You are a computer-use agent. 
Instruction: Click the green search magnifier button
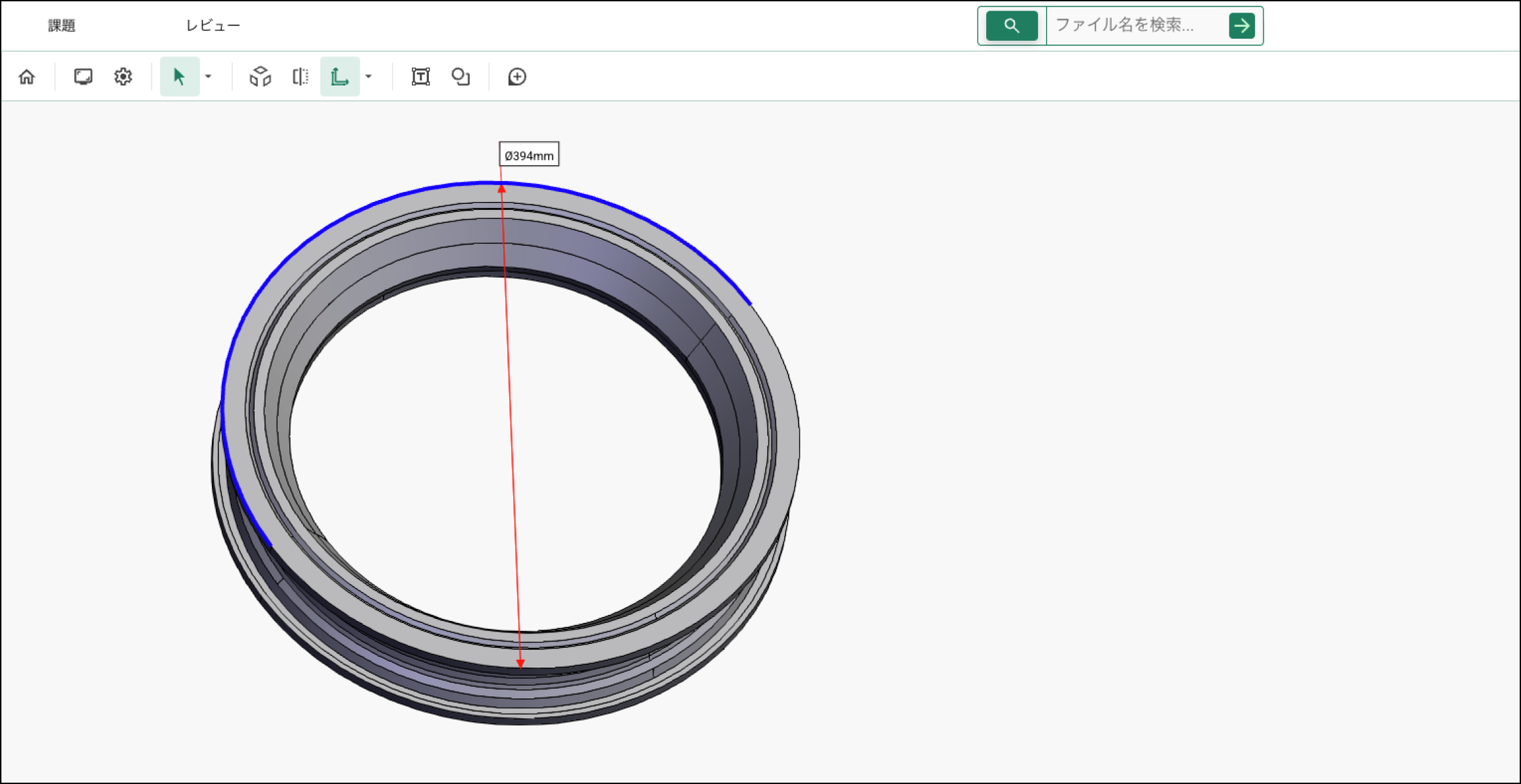click(1012, 26)
